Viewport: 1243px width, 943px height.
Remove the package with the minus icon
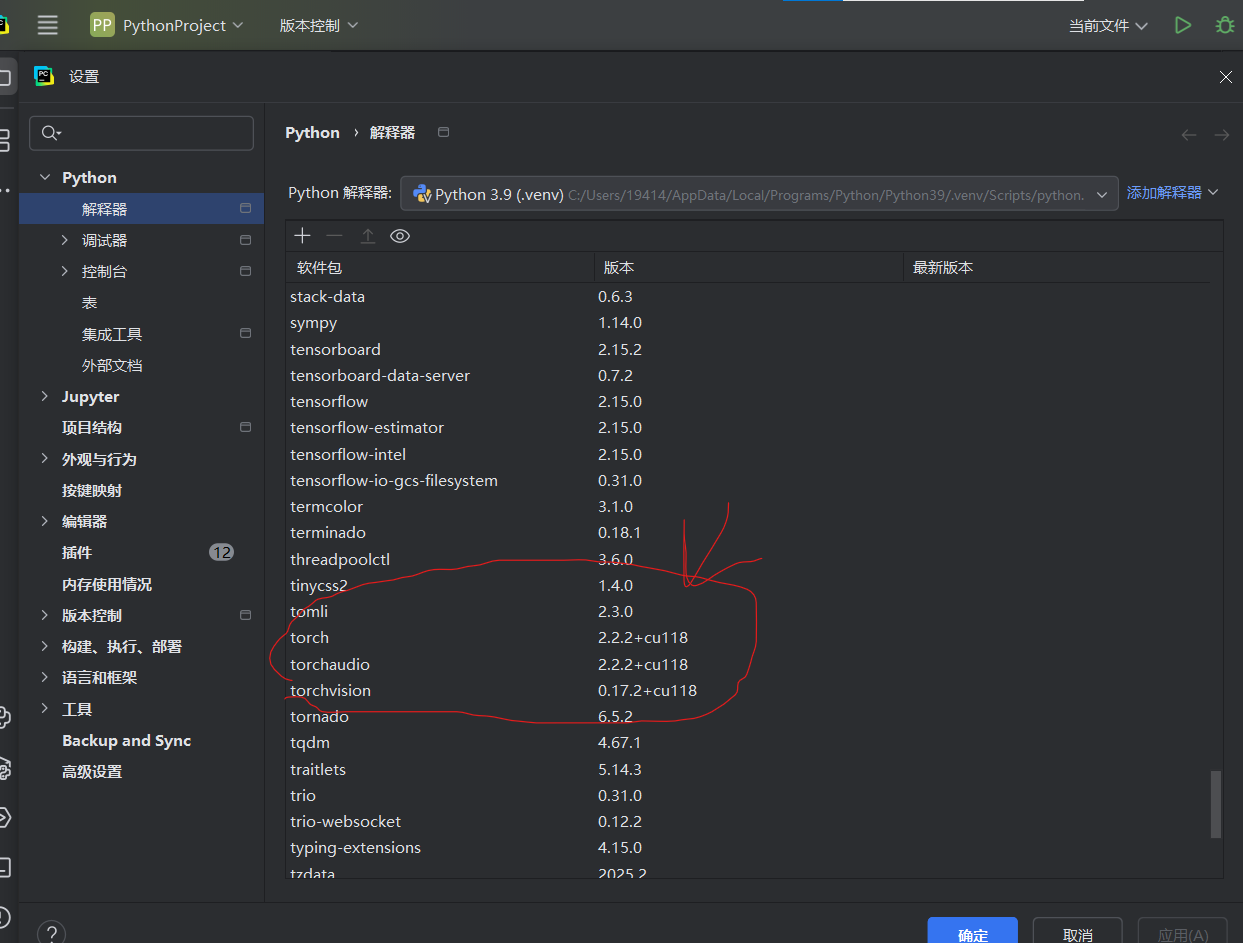pos(335,236)
